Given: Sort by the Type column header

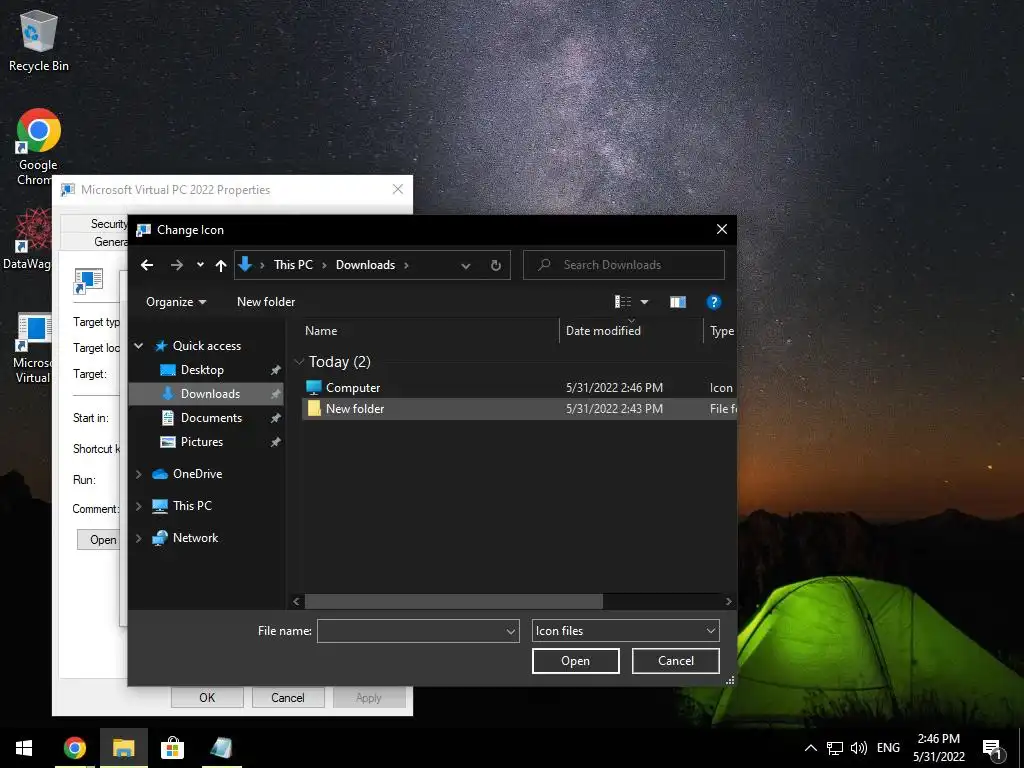Looking at the screenshot, I should [x=720, y=331].
